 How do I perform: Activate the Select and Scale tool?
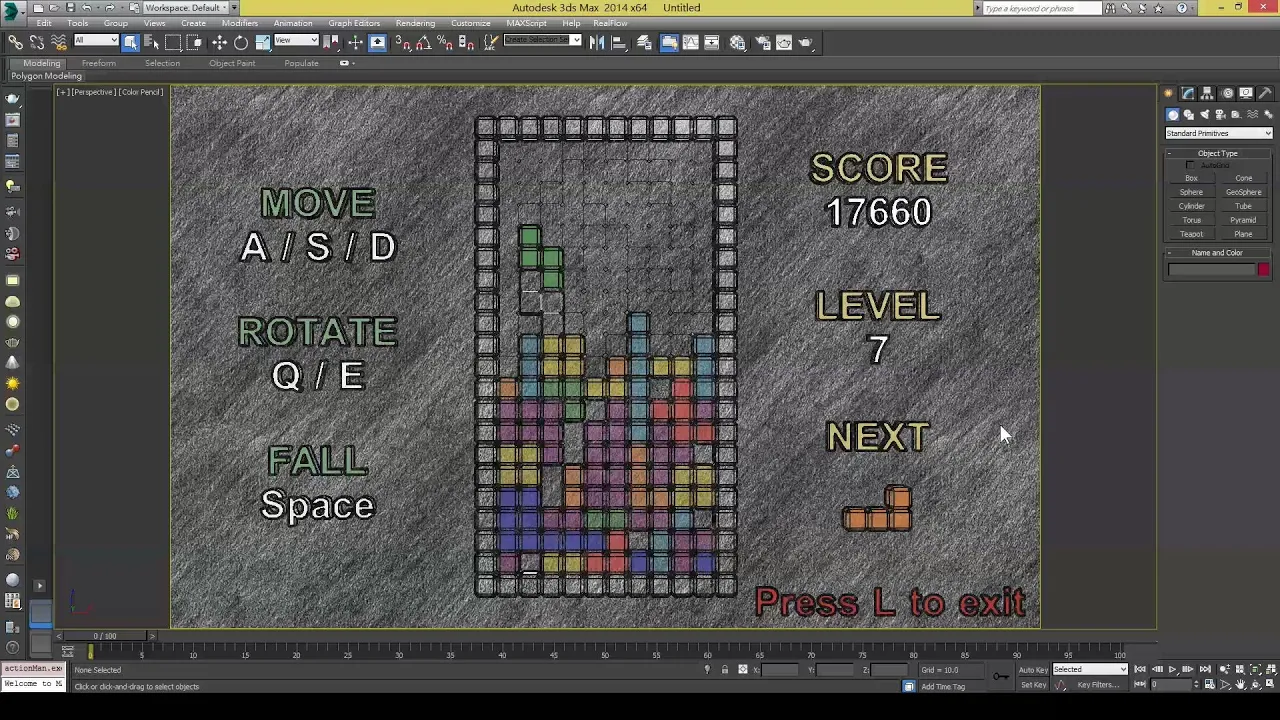pyautogui.click(x=262, y=42)
